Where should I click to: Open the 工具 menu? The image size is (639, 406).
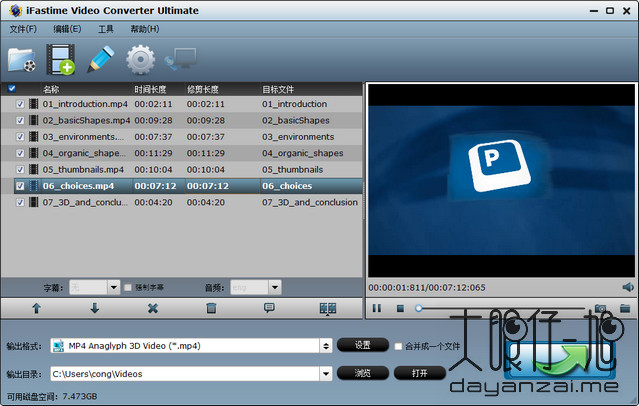point(106,29)
